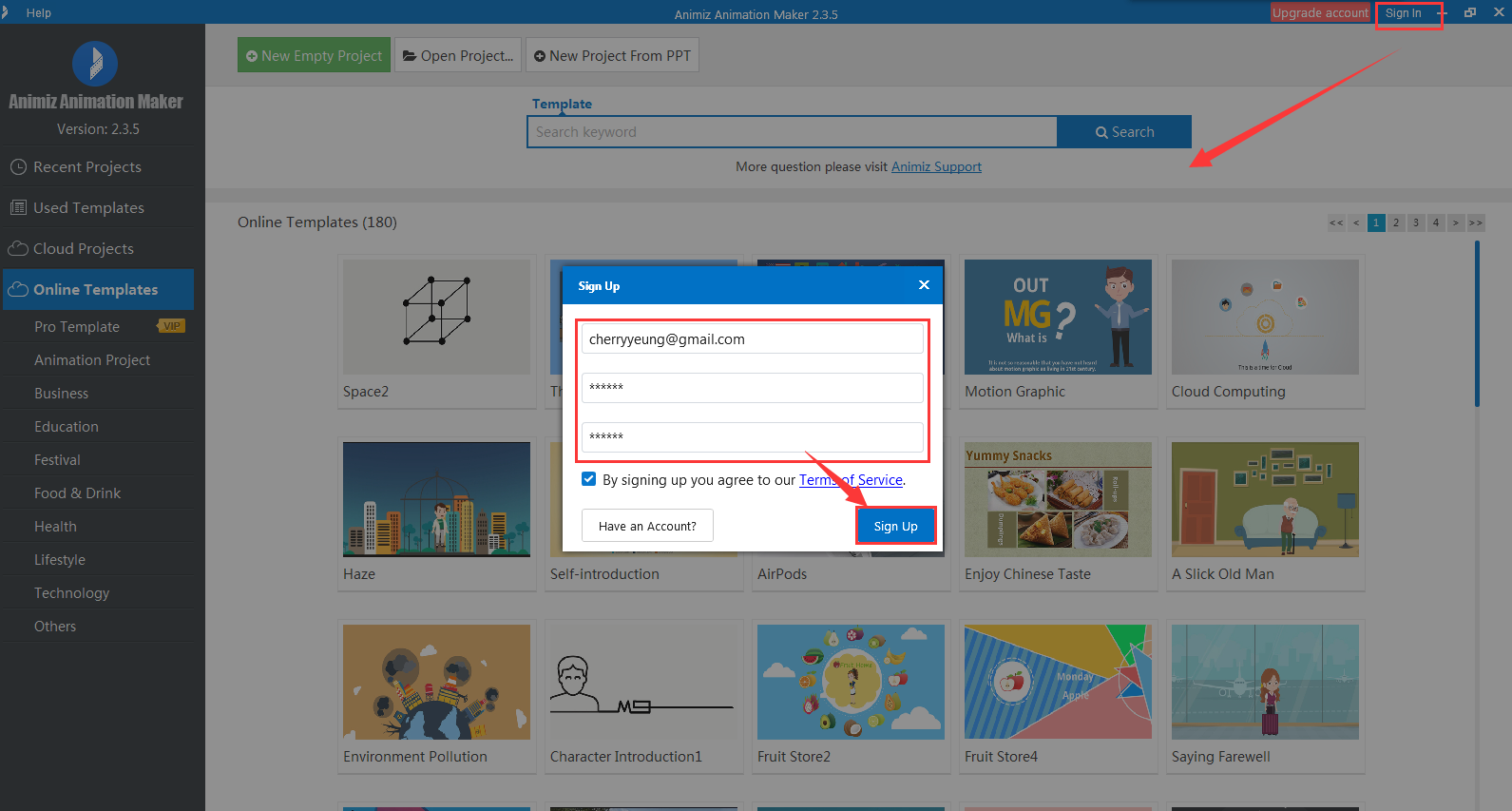Screen dimensions: 1512x811
Task: Go to last page of templates
Action: pos(1476,222)
